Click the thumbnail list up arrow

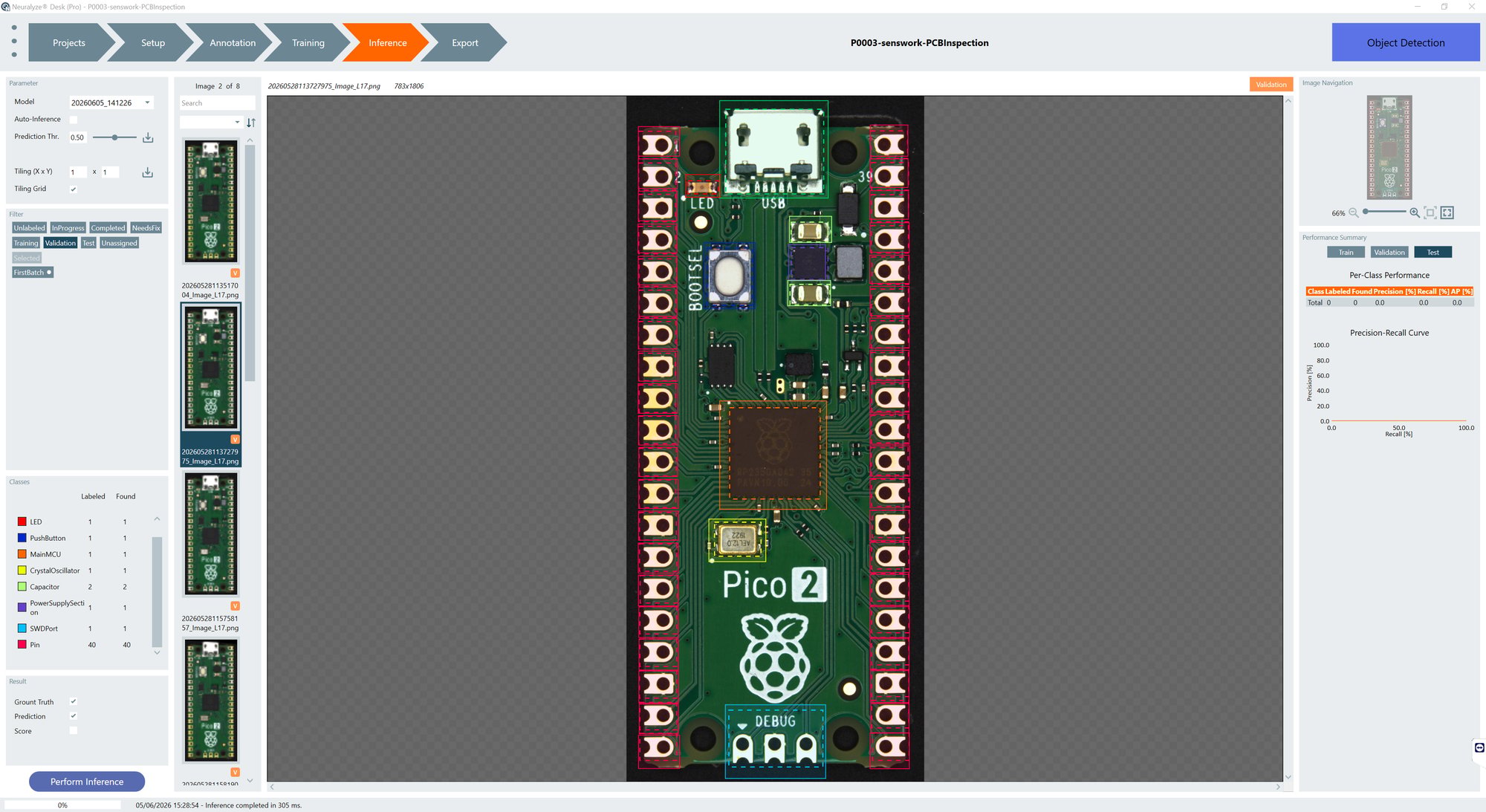point(250,140)
